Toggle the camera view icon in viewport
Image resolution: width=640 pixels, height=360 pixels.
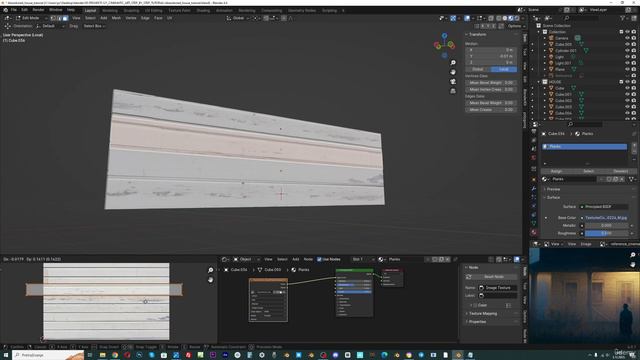(453, 81)
